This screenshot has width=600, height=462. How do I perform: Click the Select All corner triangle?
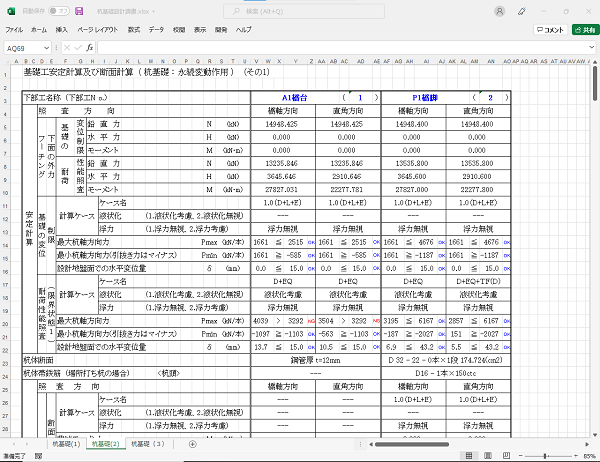coord(7,61)
